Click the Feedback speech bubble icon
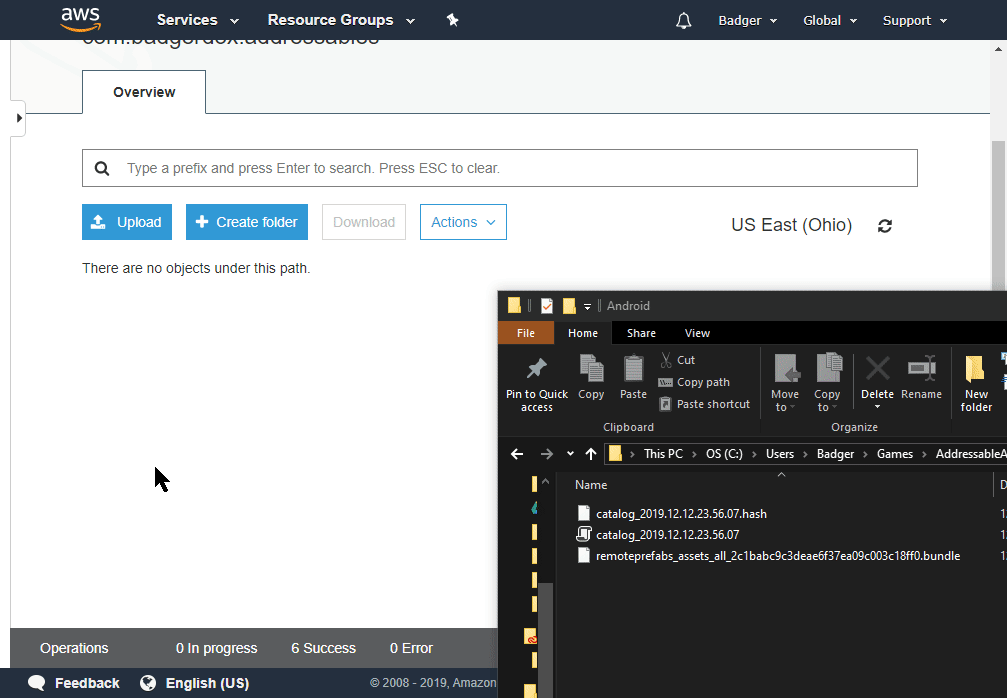1007x698 pixels. click(37, 683)
